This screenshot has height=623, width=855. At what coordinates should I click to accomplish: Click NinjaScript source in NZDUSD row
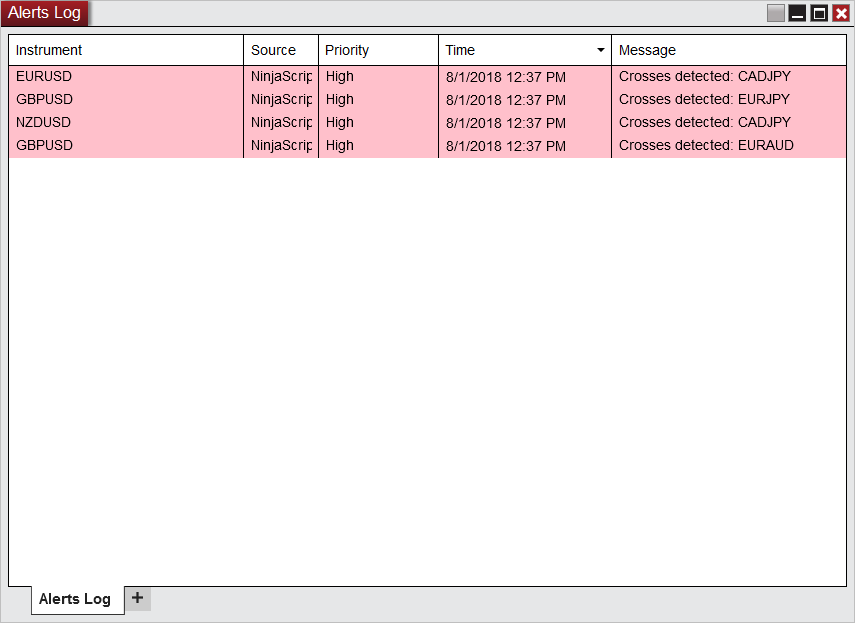pyautogui.click(x=281, y=123)
